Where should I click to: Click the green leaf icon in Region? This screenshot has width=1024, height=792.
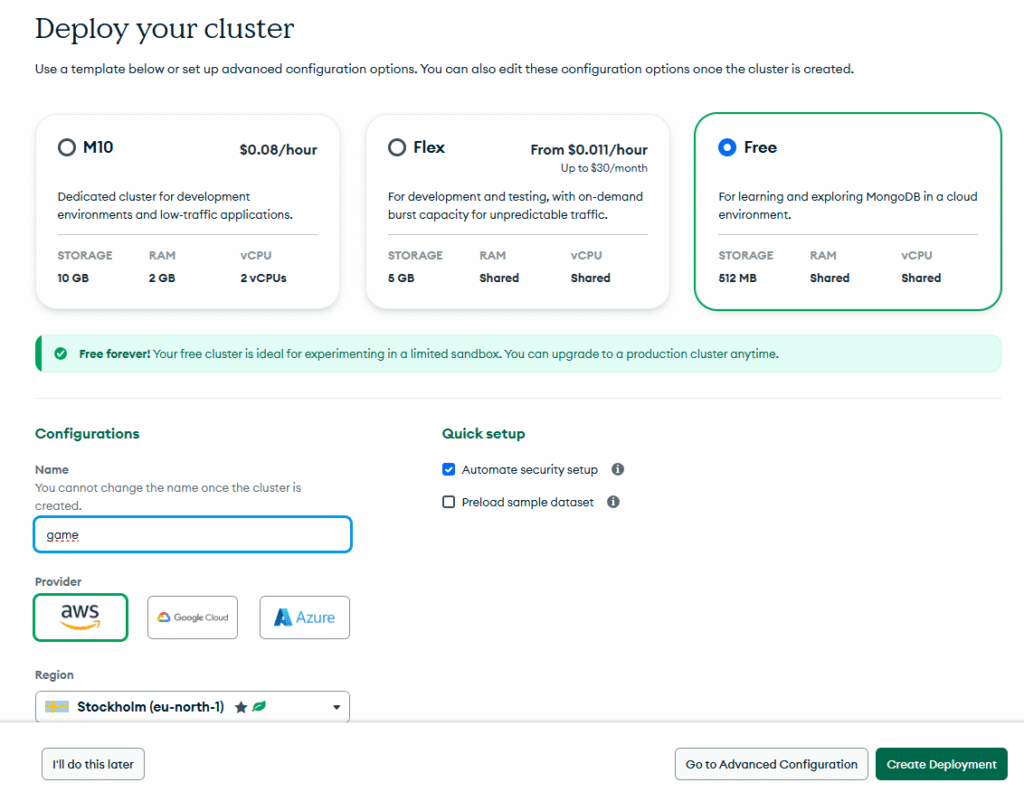pyautogui.click(x=258, y=707)
